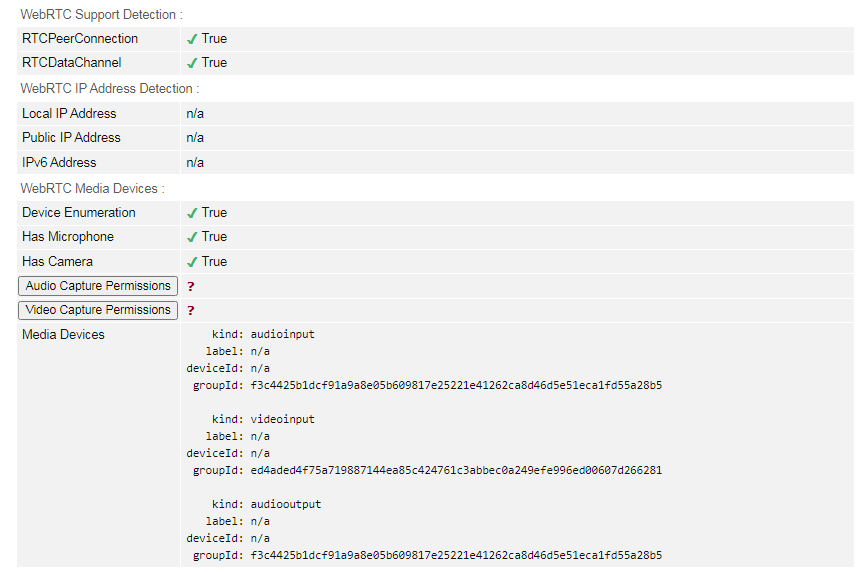Click red question mark next to Audio Capture
This screenshot has width=859, height=573.
coord(190,287)
